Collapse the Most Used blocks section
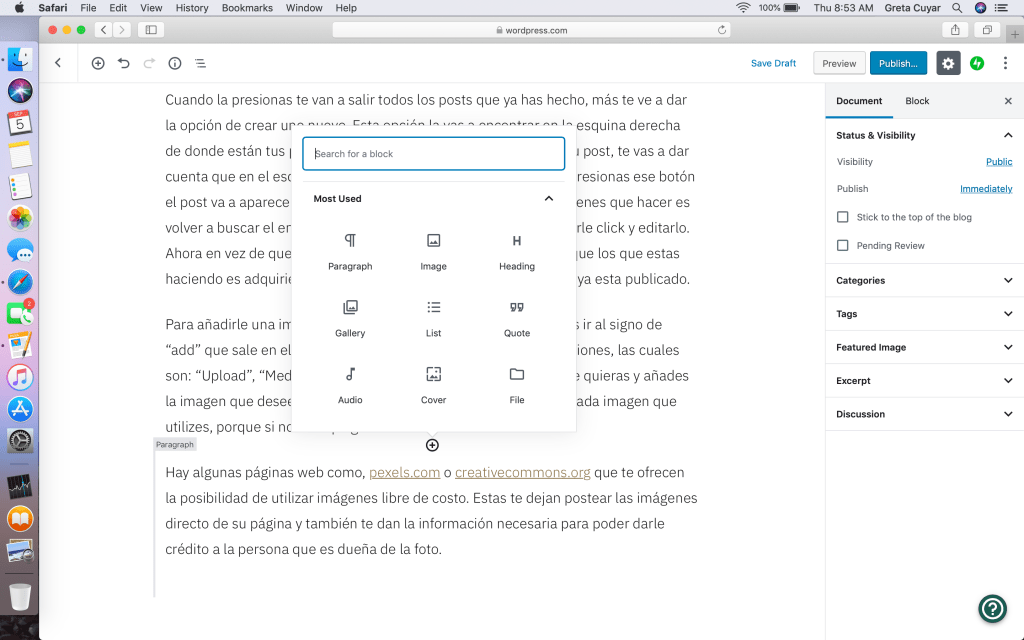The height and width of the screenshot is (640, 1024). point(549,198)
